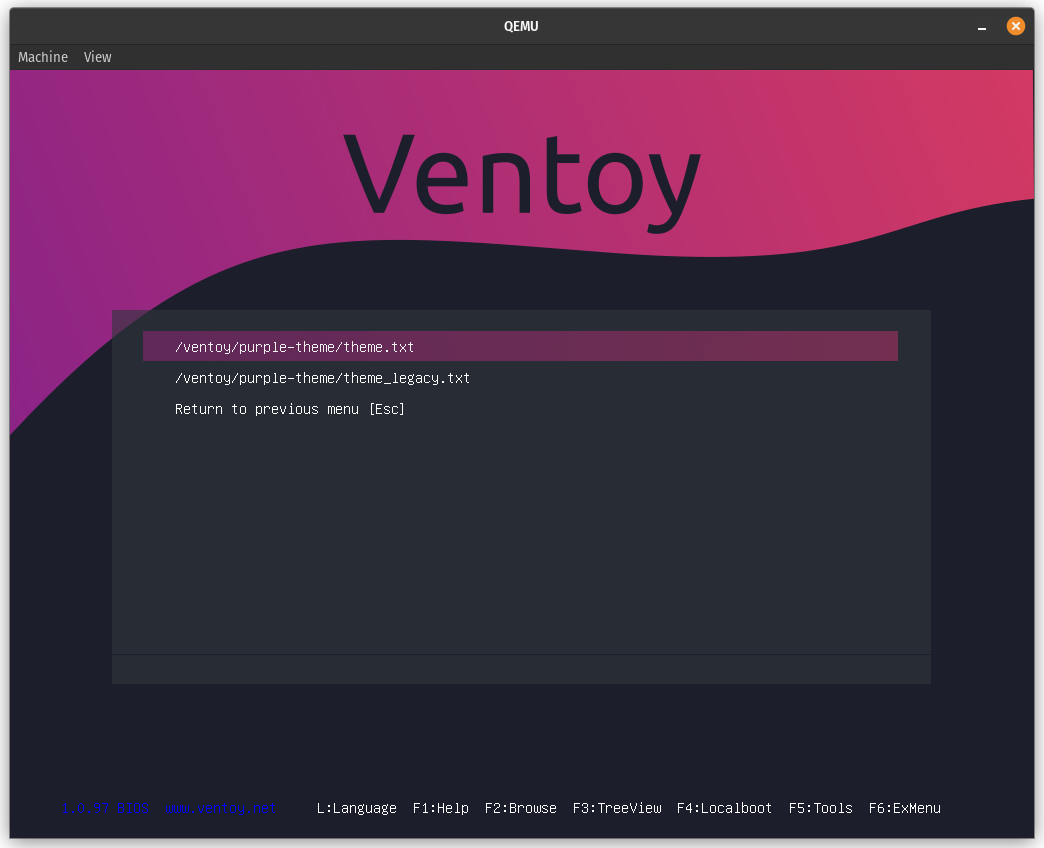This screenshot has height=848, width=1044.
Task: Select /ventoy/purple-theme/theme_legacy.txt entry
Action: pos(322,378)
